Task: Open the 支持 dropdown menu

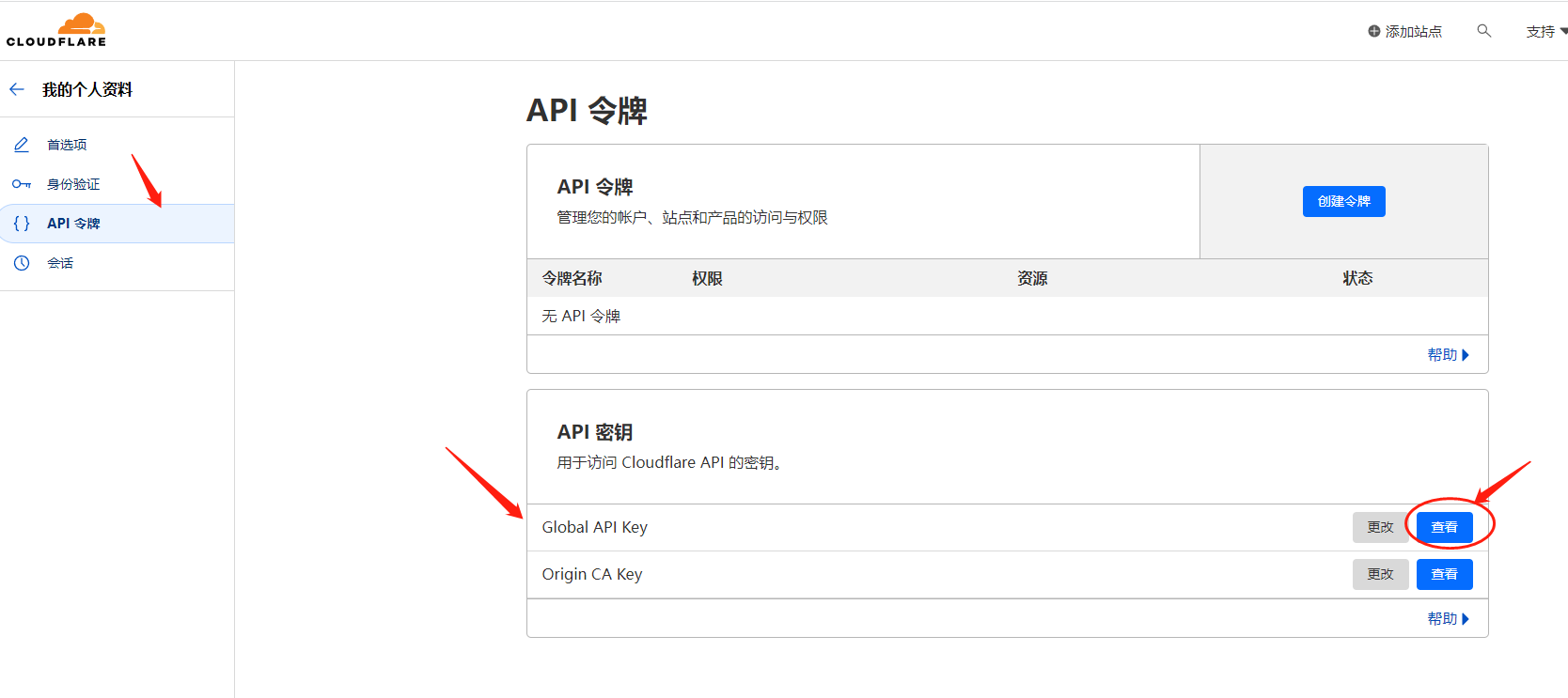Action: click(x=1546, y=31)
